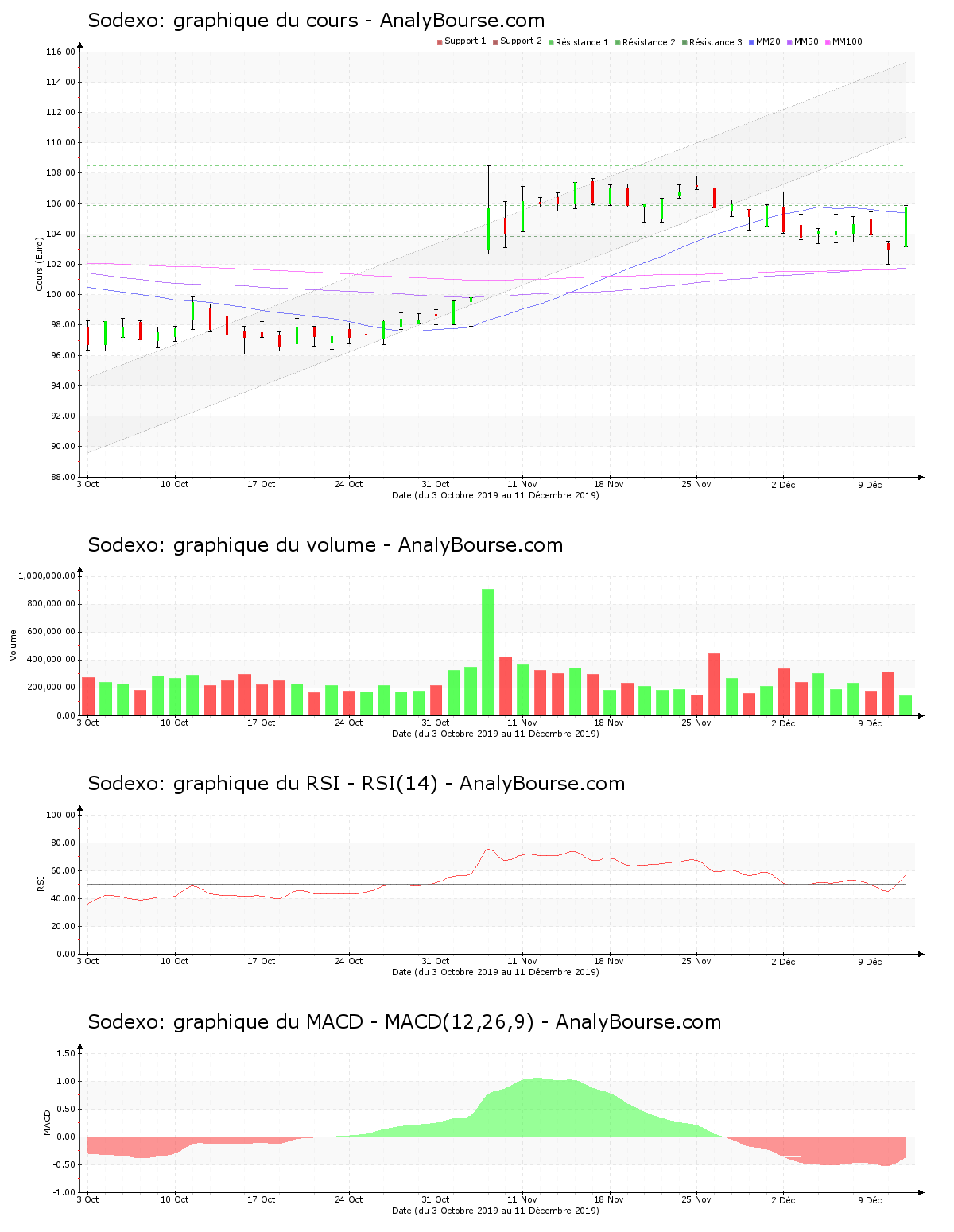Click '24 Oct' date on the RSI chart
954x1232 pixels.
click(x=348, y=961)
